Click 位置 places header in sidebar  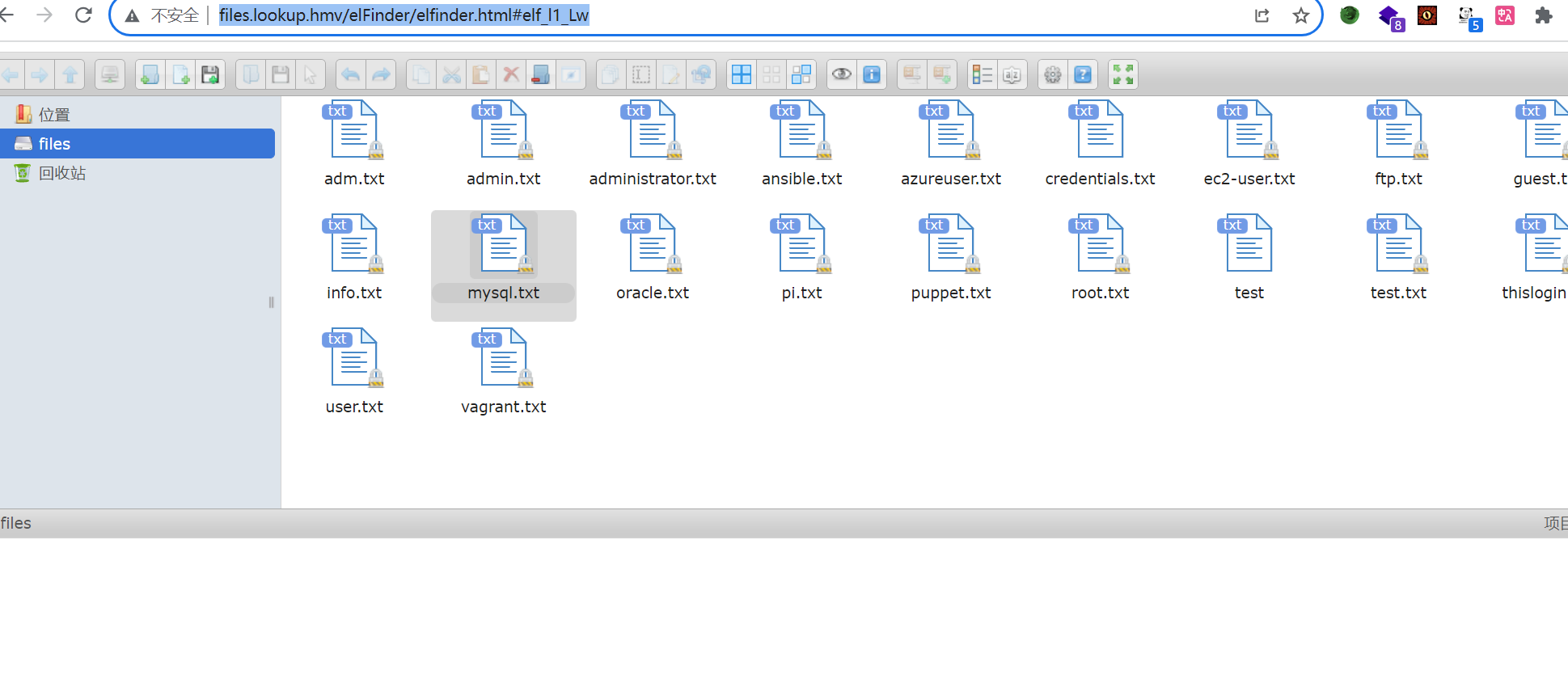click(54, 115)
